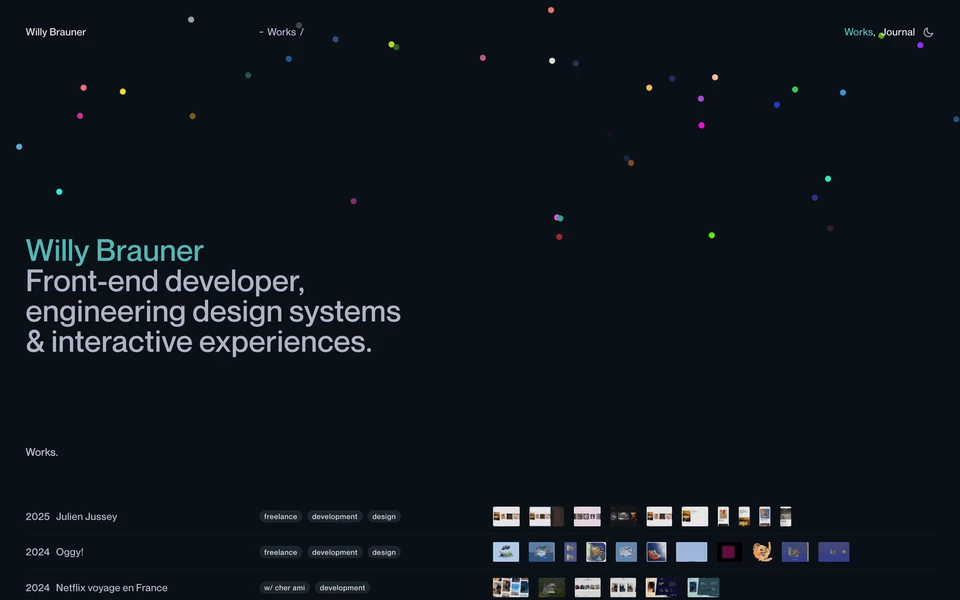Click the 'w/ cher ami' tag on Netflix row
The height and width of the screenshot is (600, 960).
pyautogui.click(x=284, y=588)
